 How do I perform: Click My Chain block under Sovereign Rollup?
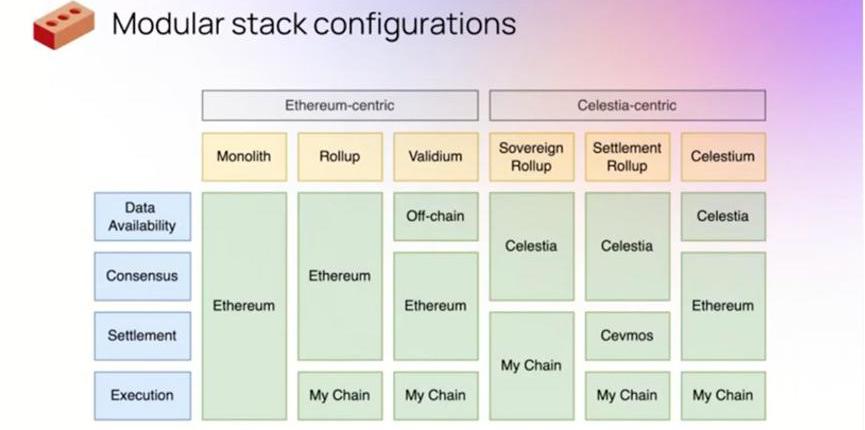click(x=531, y=365)
